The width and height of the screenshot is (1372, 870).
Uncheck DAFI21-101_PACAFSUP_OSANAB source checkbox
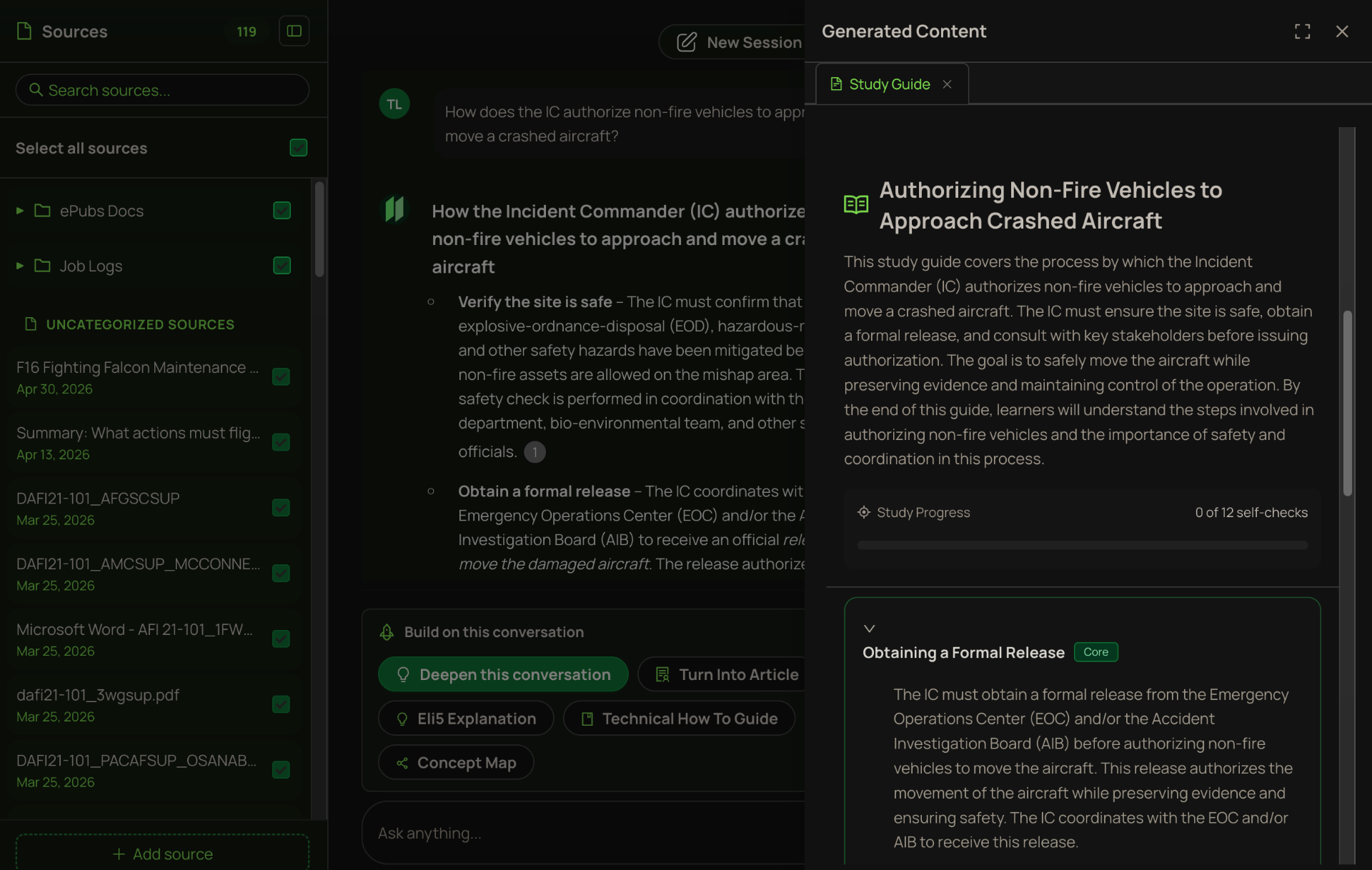(282, 770)
